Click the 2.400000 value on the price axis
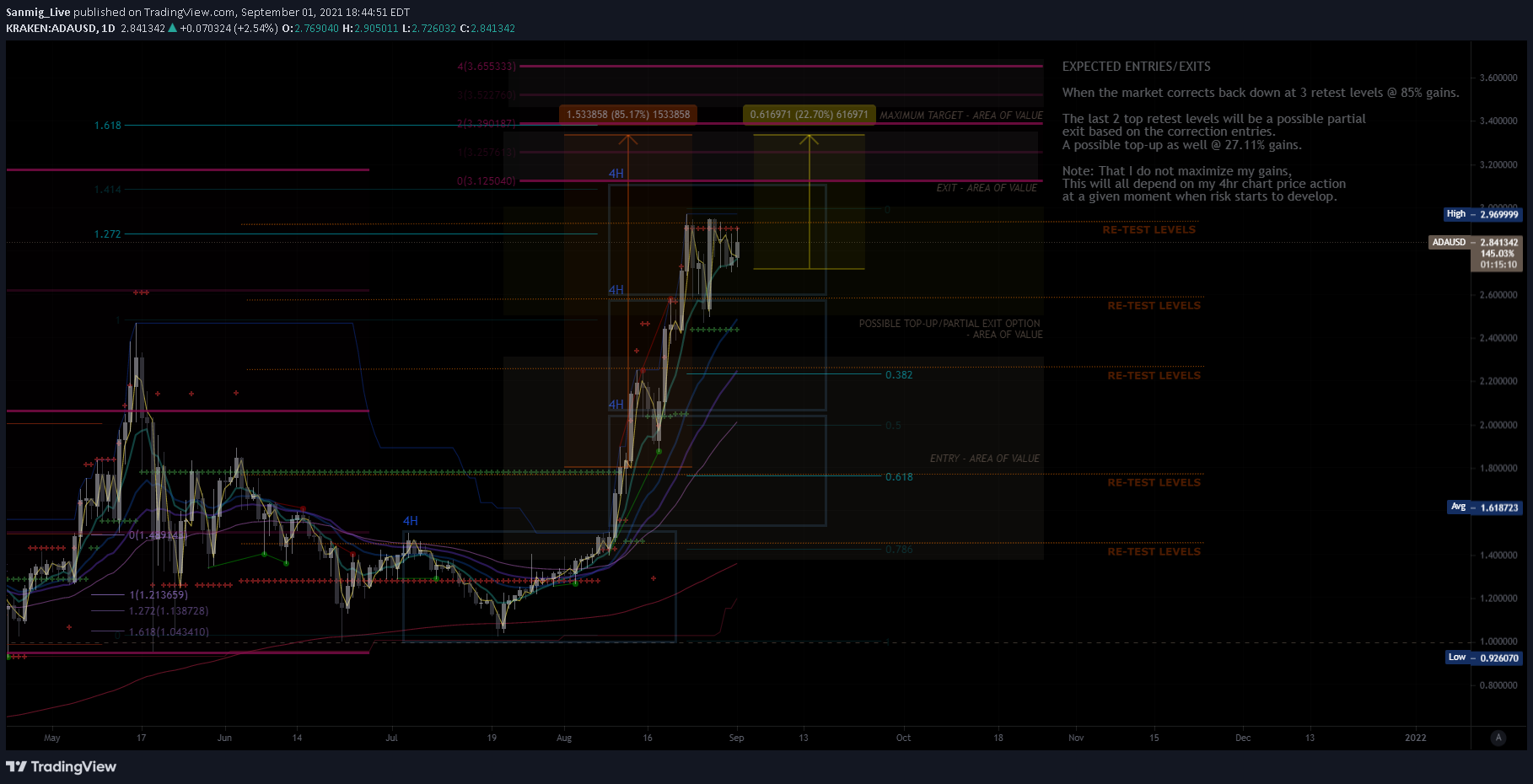This screenshot has width=1533, height=784. coord(1498,338)
